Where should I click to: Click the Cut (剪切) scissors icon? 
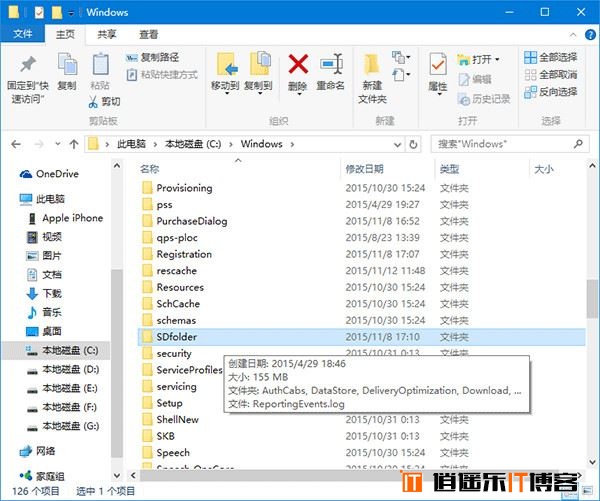pos(93,101)
